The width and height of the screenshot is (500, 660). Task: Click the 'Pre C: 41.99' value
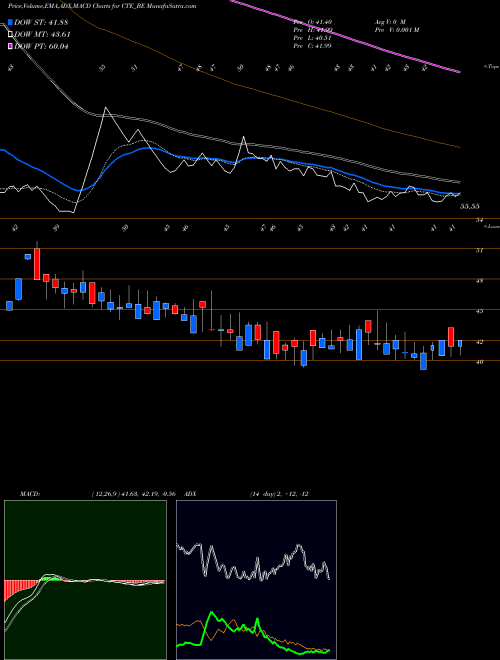(x=313, y=46)
